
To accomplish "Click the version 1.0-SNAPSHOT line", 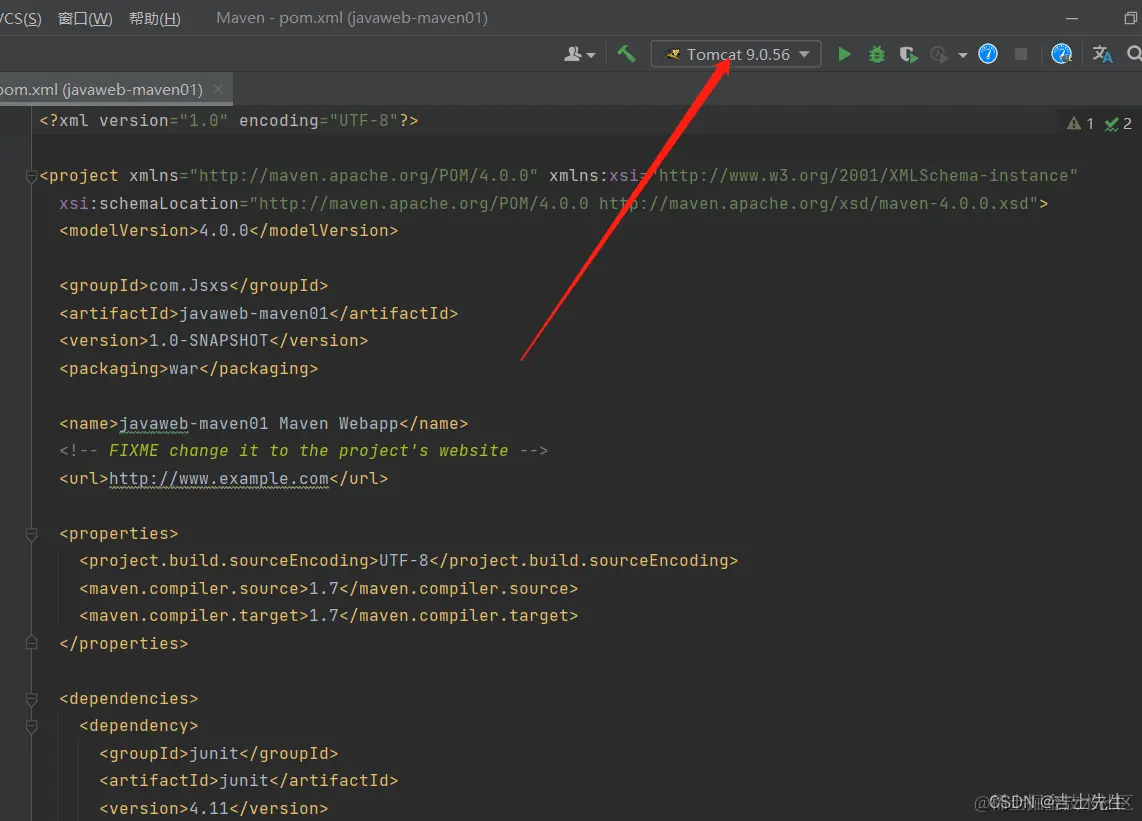I will coord(213,341).
